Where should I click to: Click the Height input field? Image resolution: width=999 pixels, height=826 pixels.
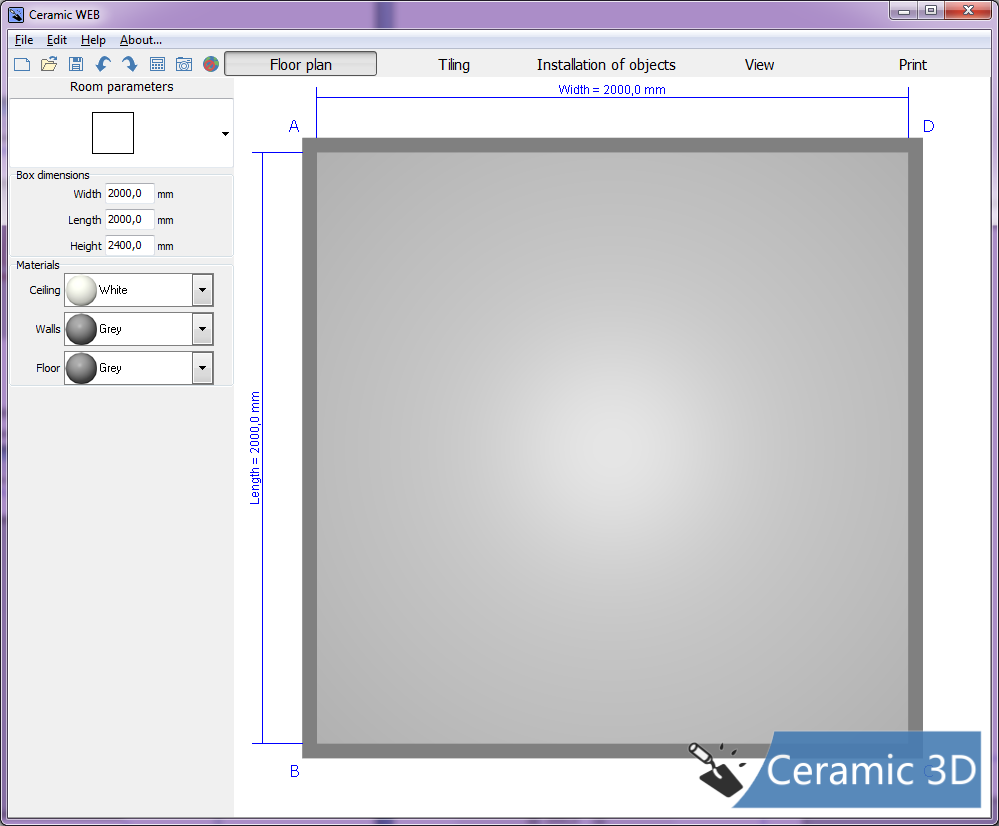[x=130, y=246]
